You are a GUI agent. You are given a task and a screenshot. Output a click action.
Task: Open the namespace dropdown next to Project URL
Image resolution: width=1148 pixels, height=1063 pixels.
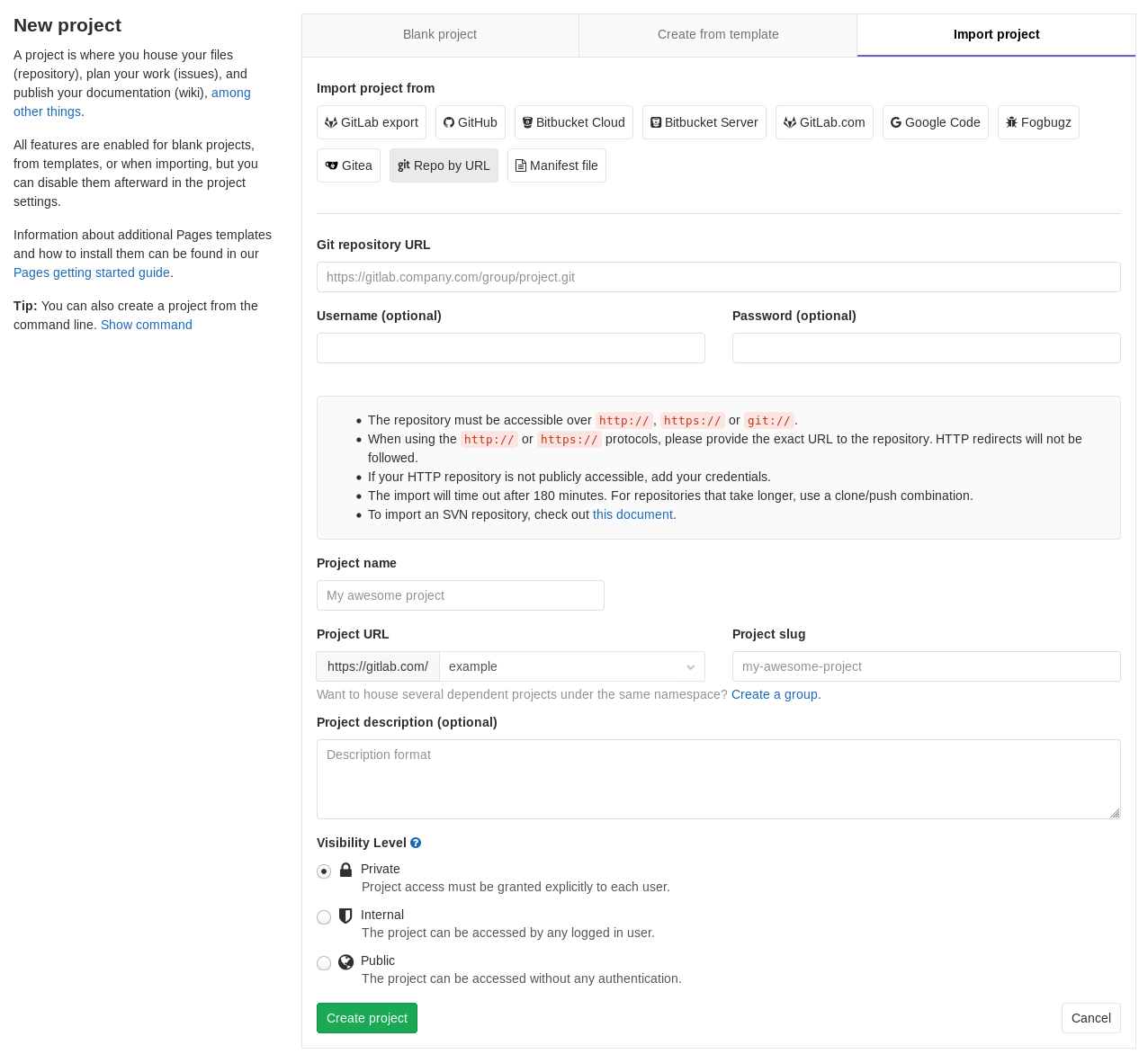click(x=571, y=666)
